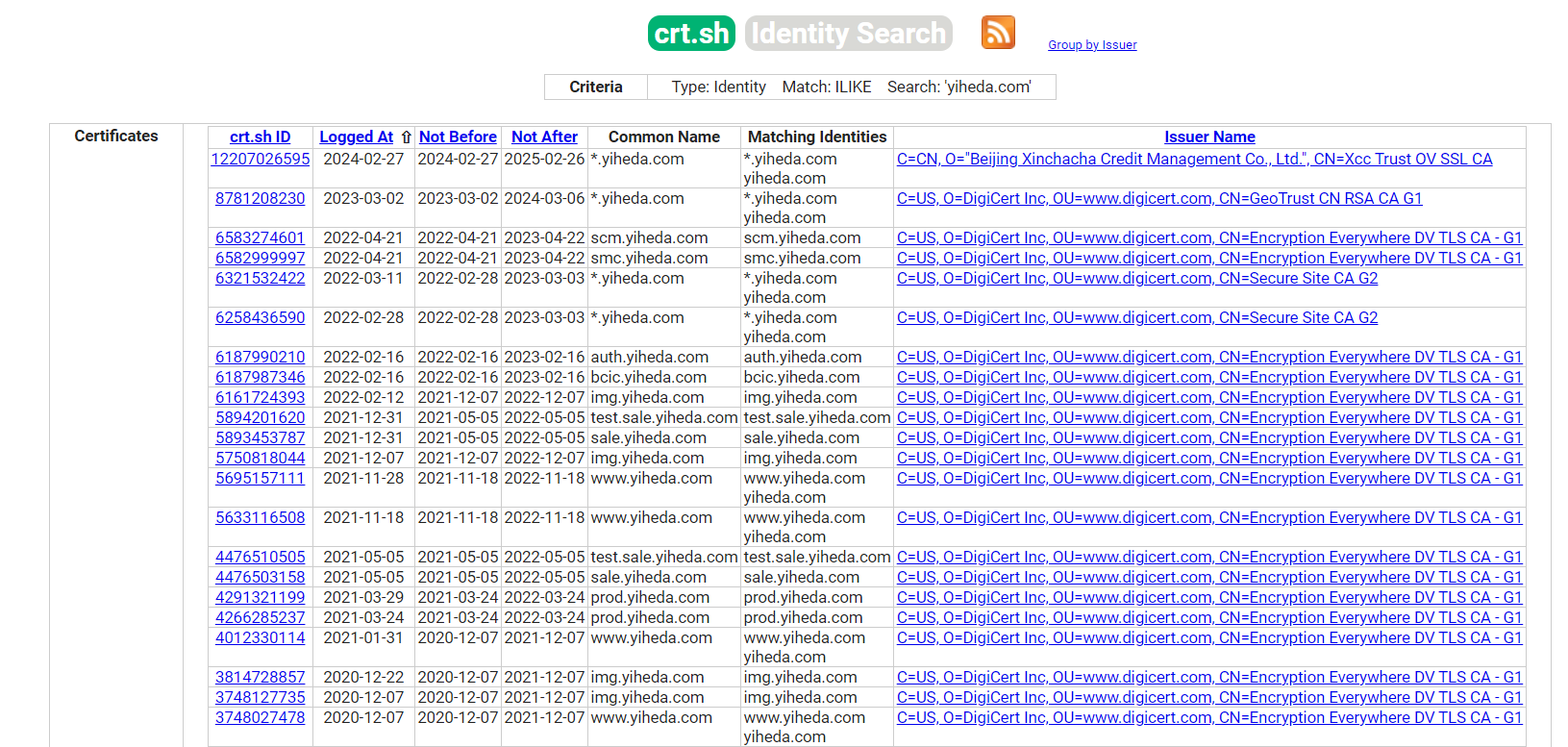
Task: Open the RSS feed icon
Action: pos(998,33)
